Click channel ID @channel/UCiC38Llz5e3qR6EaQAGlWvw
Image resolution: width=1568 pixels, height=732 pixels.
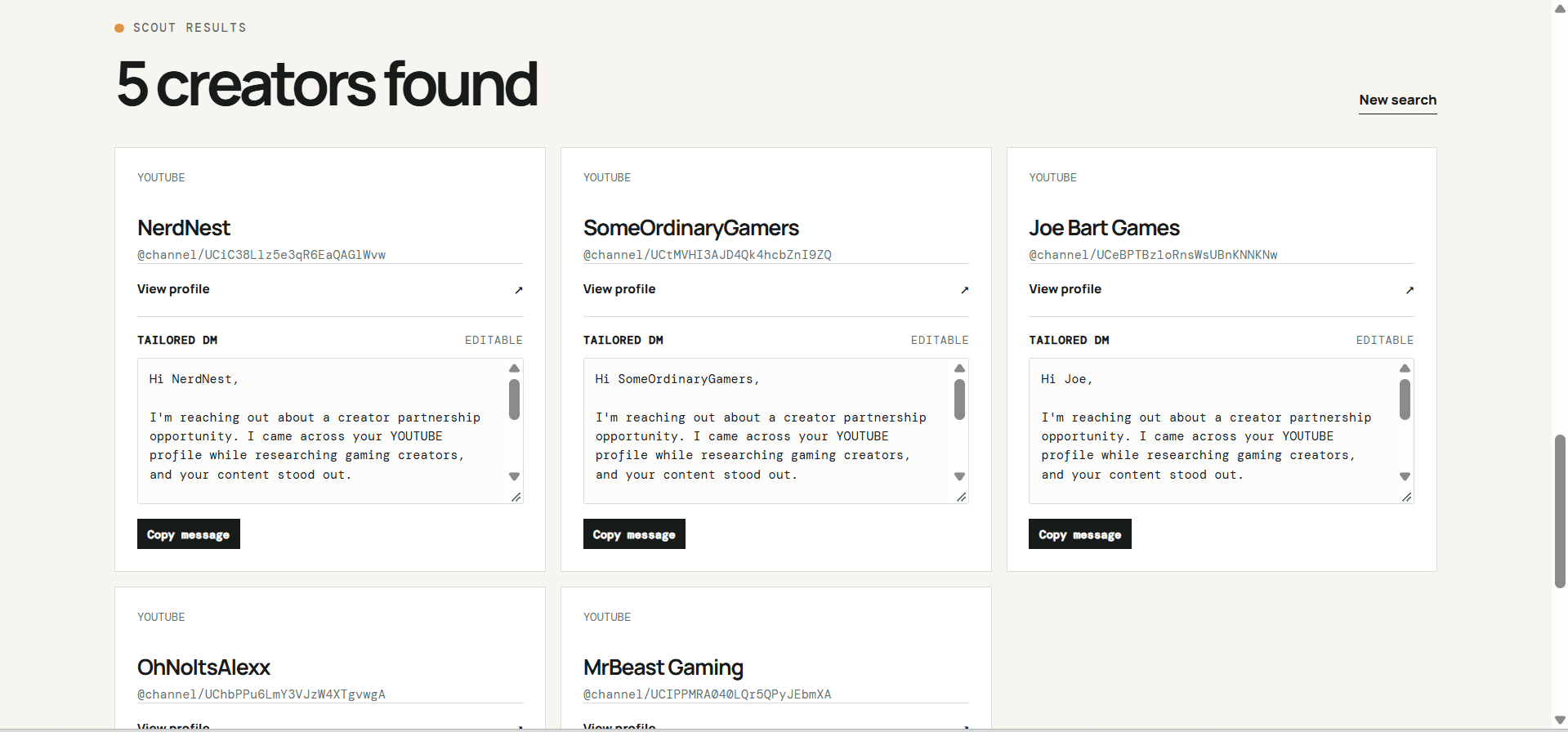(261, 255)
